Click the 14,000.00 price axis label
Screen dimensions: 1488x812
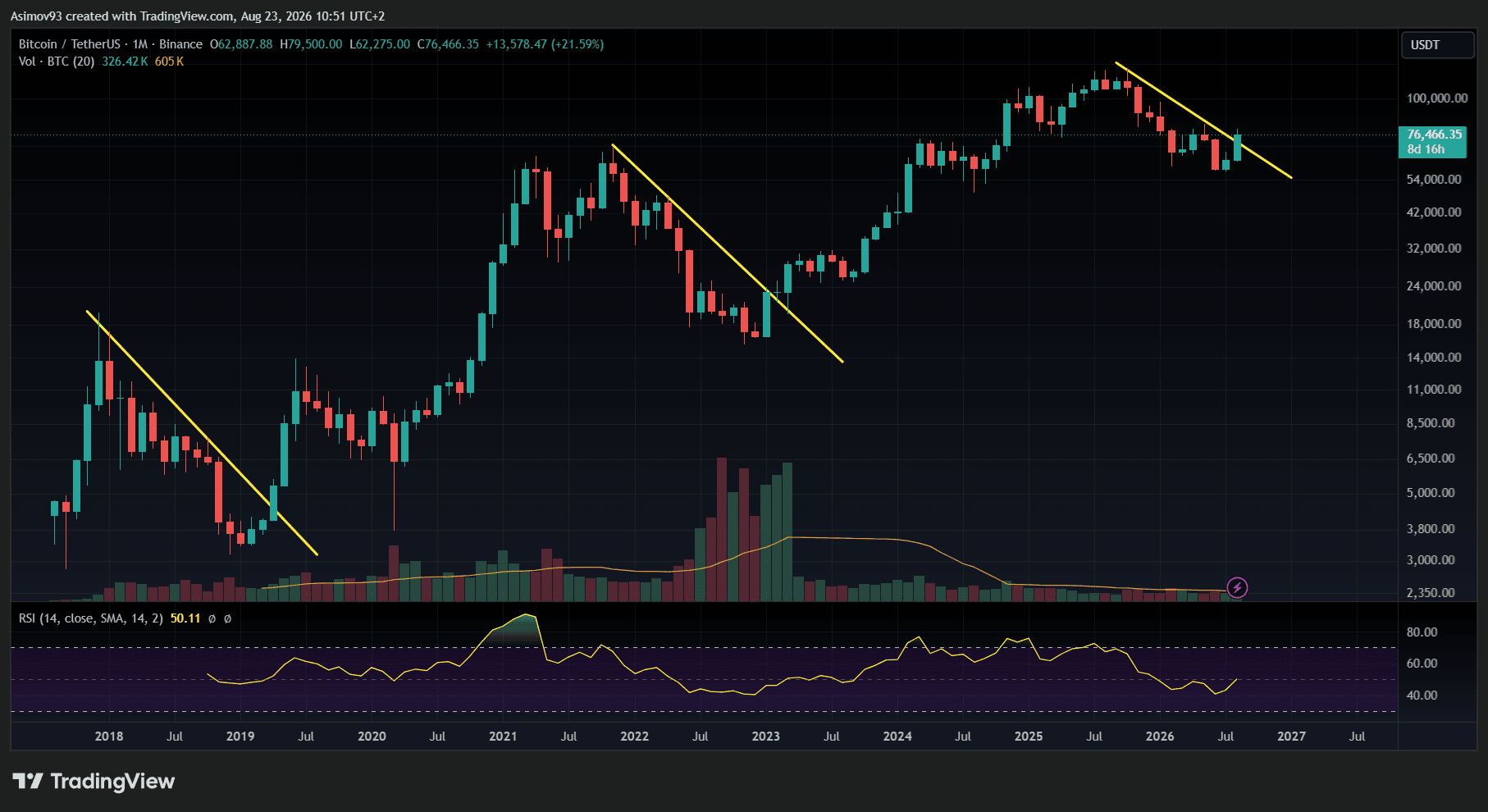coord(1434,358)
